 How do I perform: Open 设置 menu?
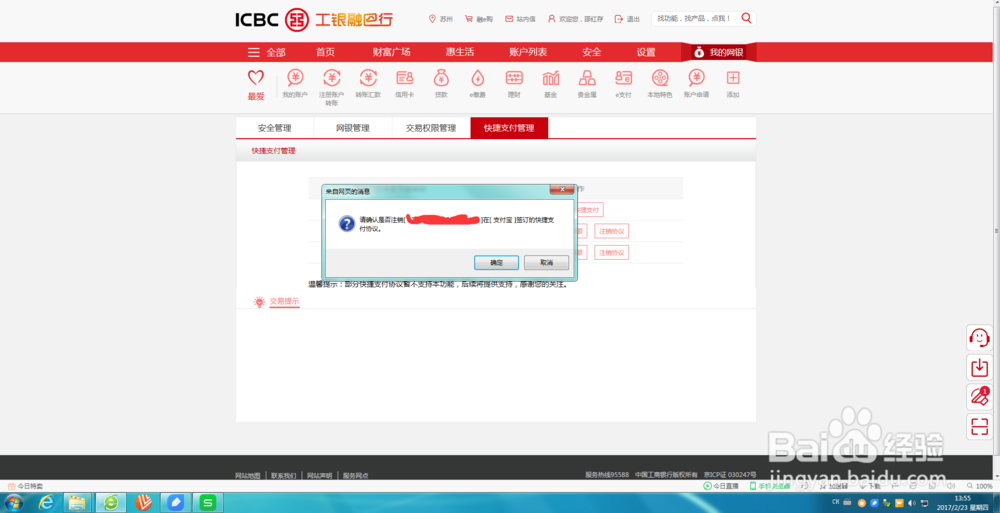click(646, 52)
